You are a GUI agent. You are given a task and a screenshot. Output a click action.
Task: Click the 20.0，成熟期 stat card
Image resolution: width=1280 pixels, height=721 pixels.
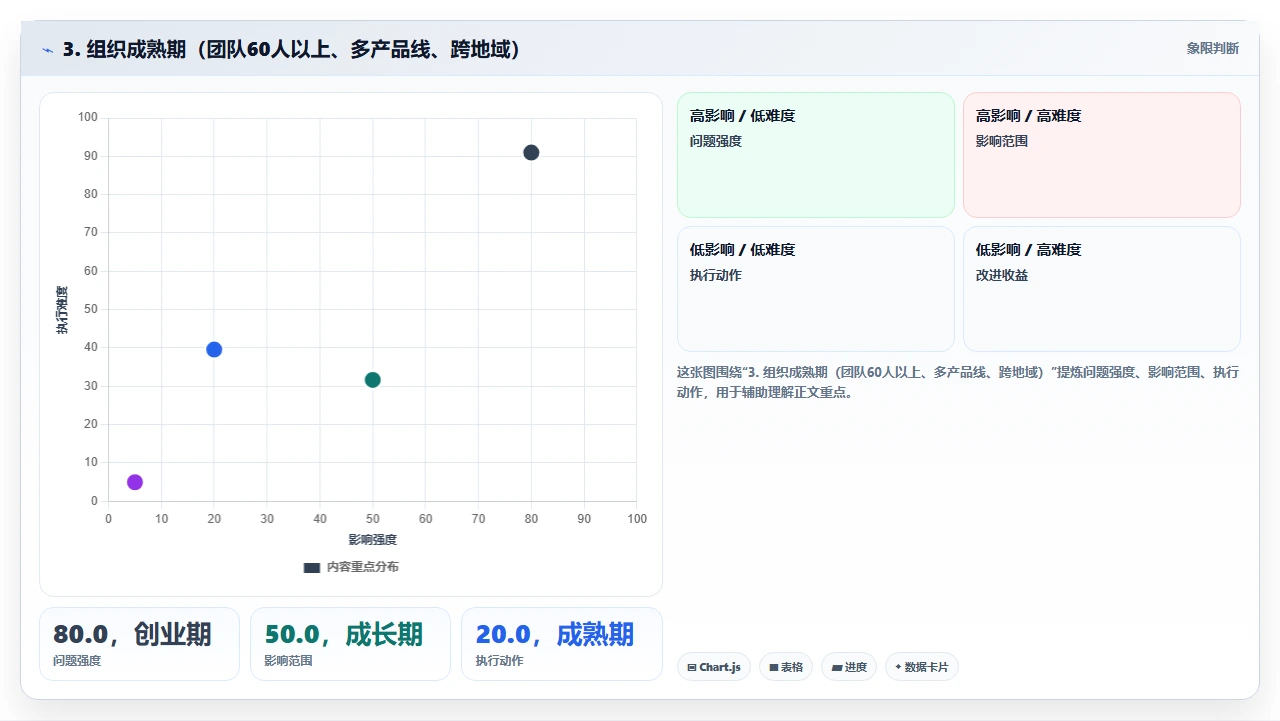pyautogui.click(x=562, y=644)
